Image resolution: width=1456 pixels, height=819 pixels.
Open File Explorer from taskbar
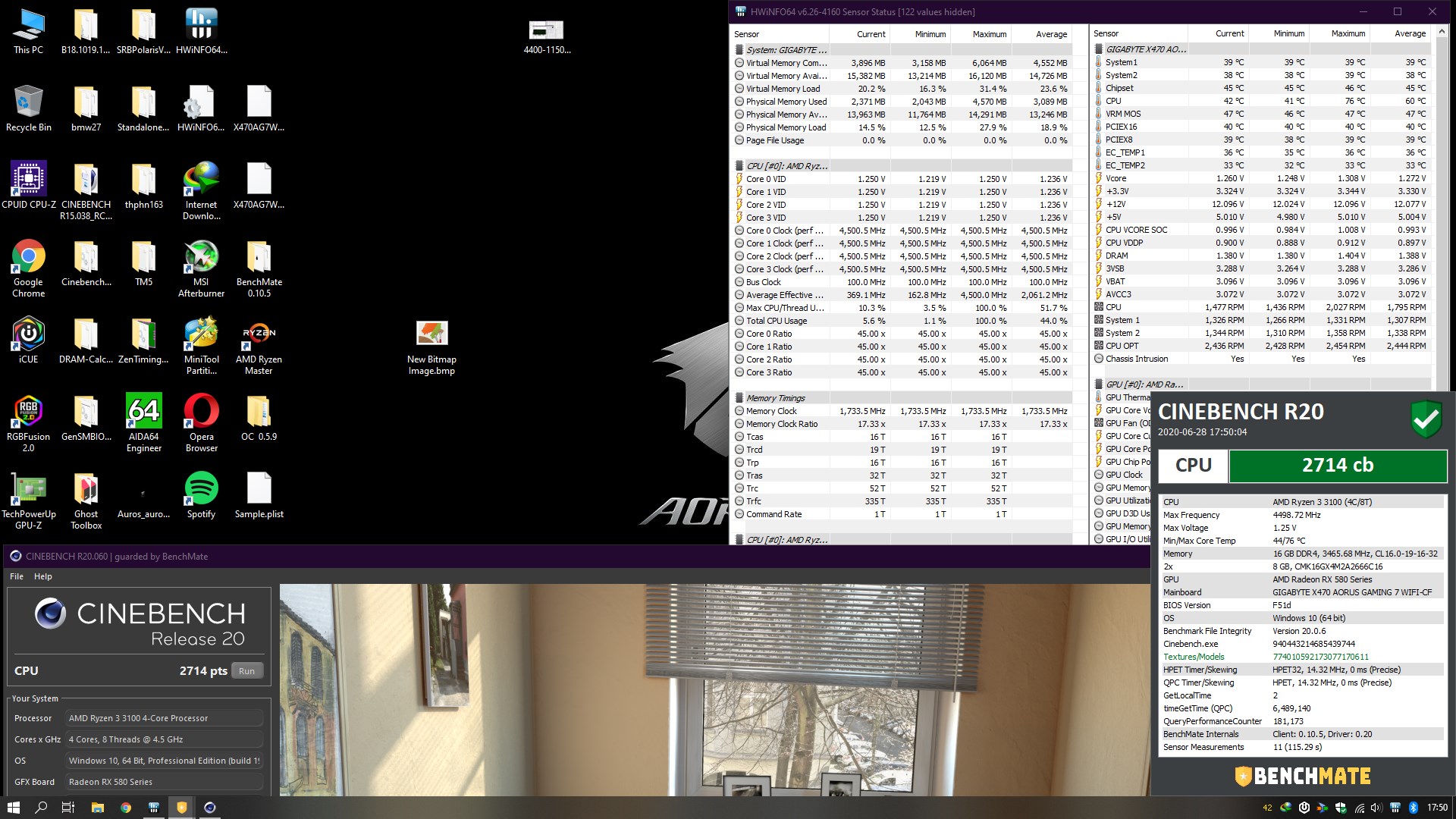point(97,808)
